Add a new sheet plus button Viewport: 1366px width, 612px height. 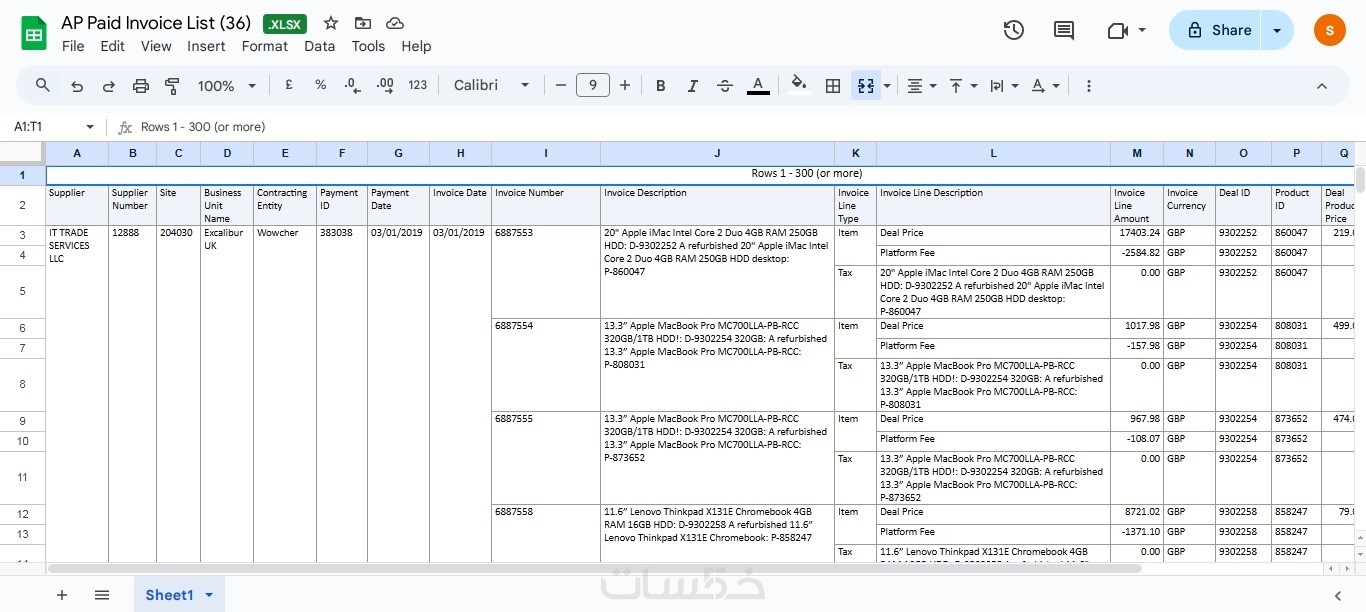pyautogui.click(x=62, y=595)
